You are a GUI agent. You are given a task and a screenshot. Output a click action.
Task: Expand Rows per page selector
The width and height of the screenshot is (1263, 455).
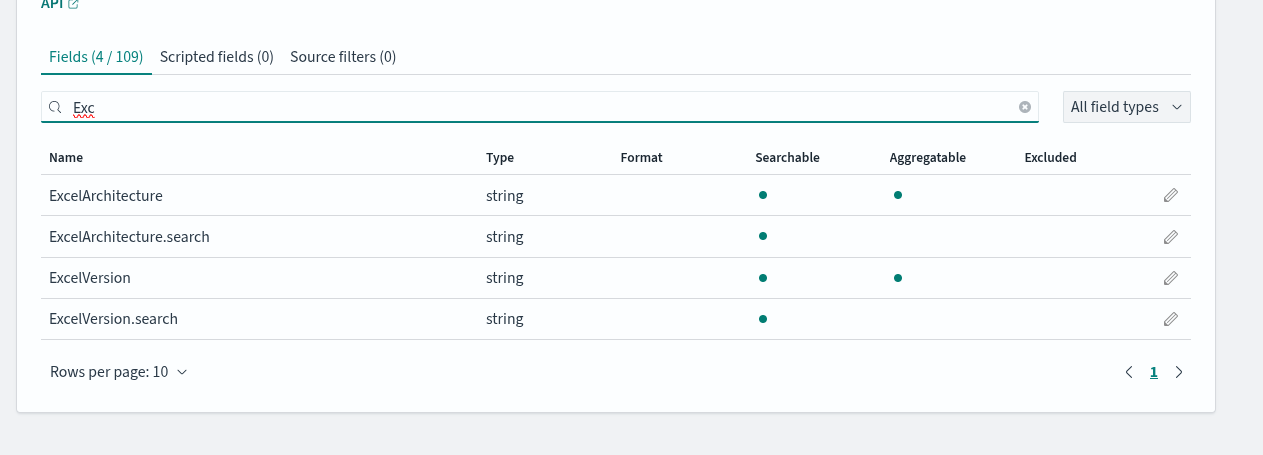(x=118, y=372)
